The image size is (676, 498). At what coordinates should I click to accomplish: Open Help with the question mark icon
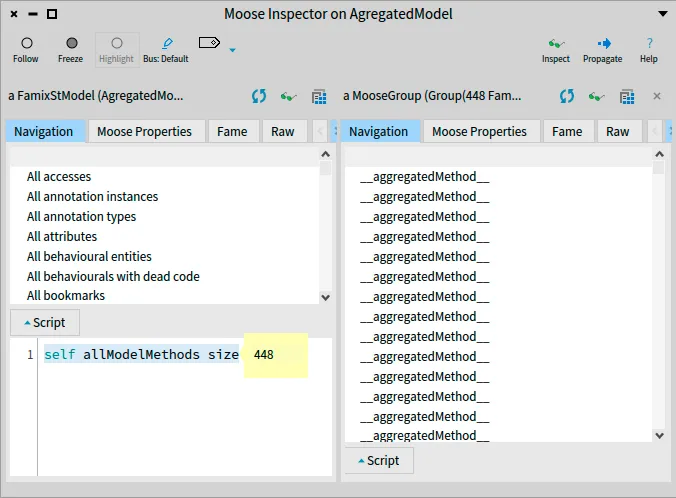[x=650, y=43]
